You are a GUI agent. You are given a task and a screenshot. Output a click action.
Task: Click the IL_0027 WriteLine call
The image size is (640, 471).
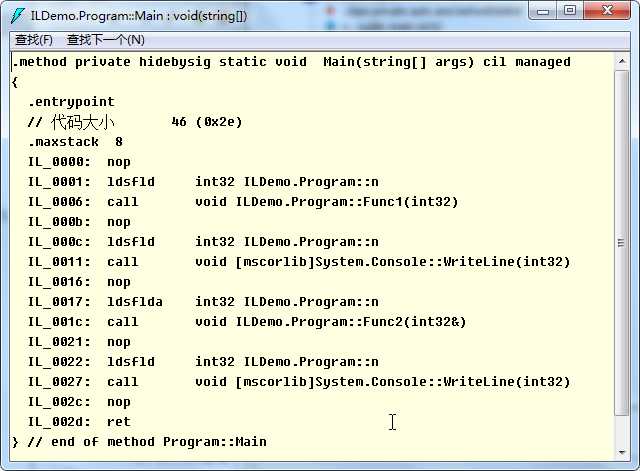coord(299,382)
